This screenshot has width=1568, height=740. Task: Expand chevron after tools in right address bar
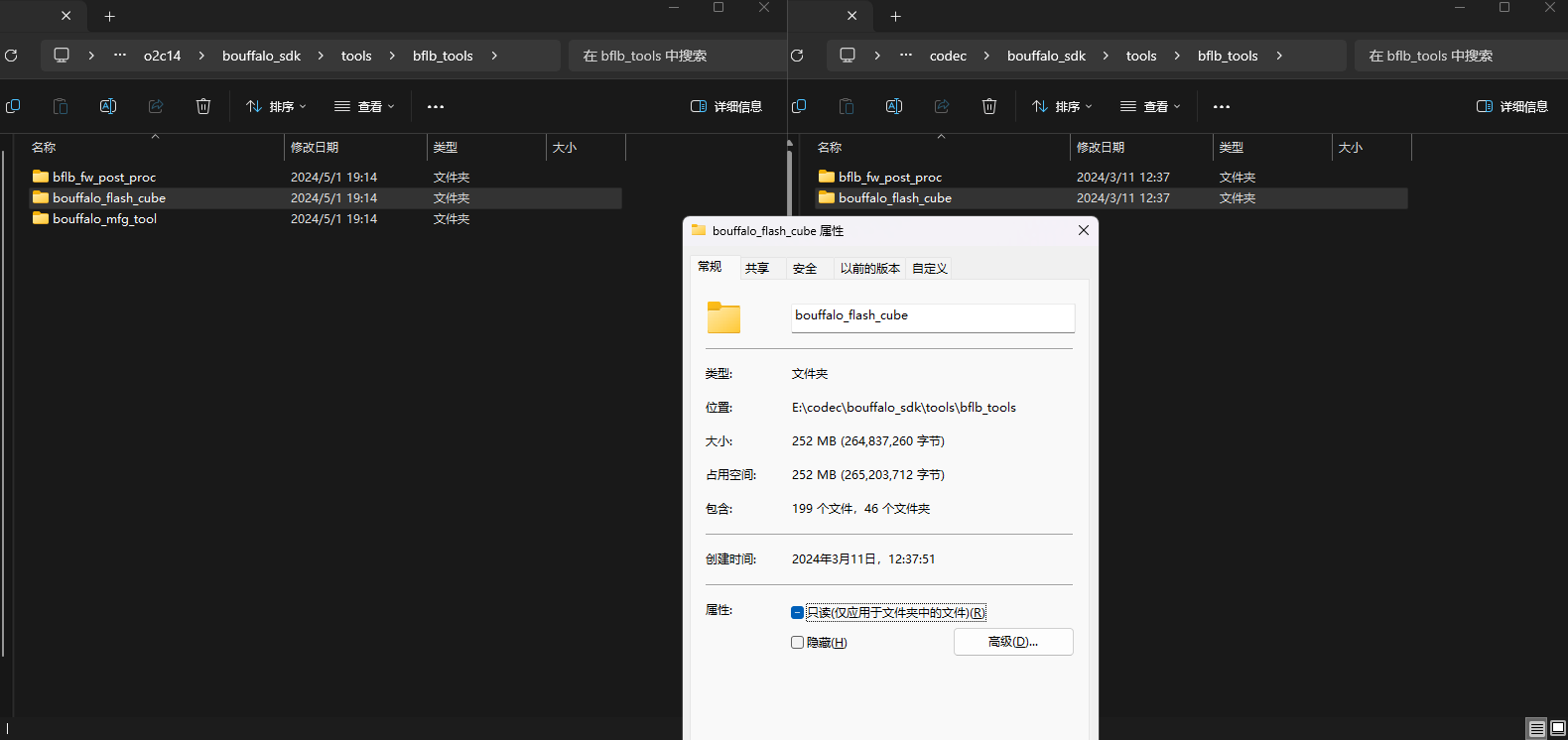(1177, 56)
